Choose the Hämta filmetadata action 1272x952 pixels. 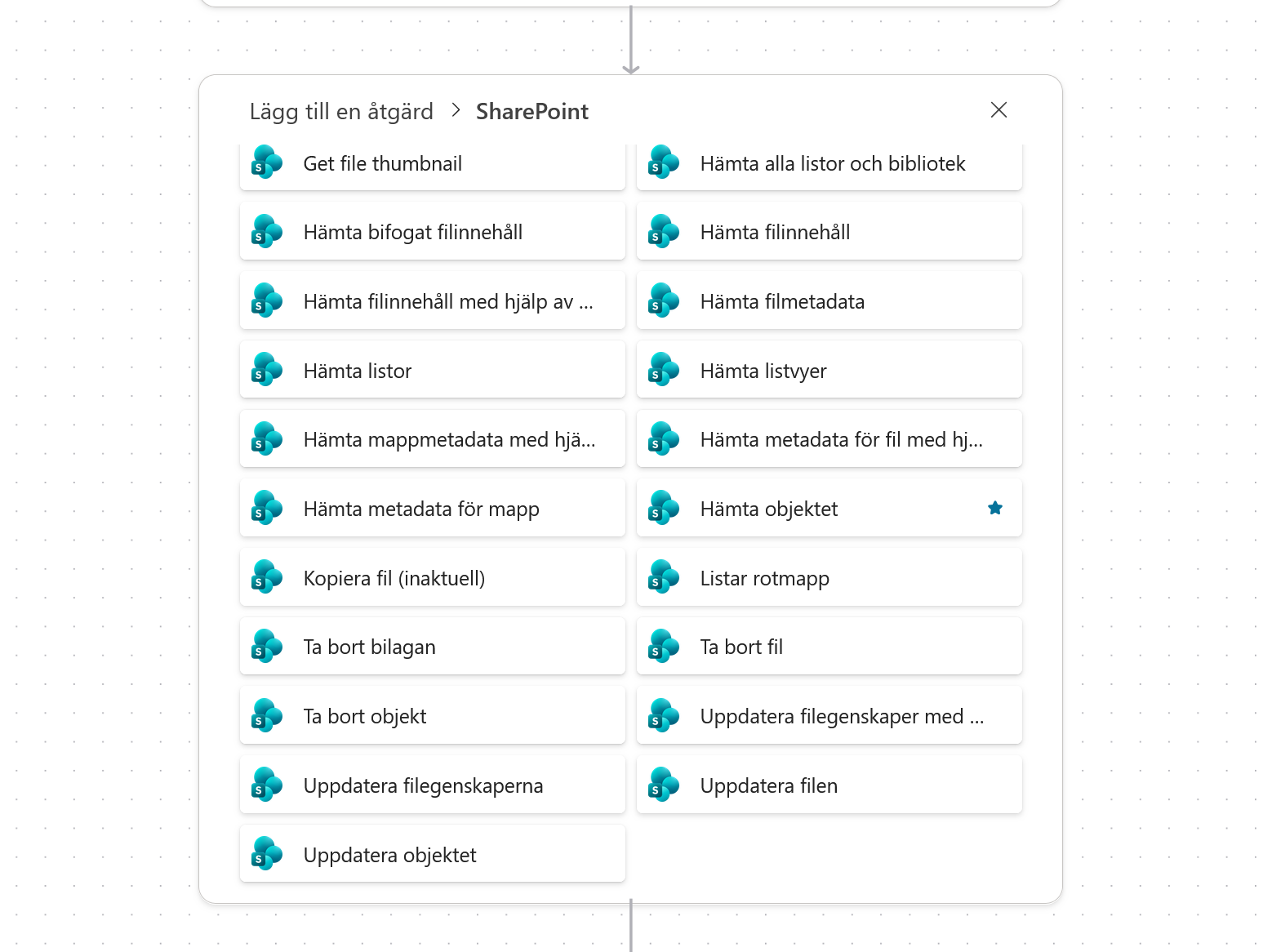pos(829,301)
